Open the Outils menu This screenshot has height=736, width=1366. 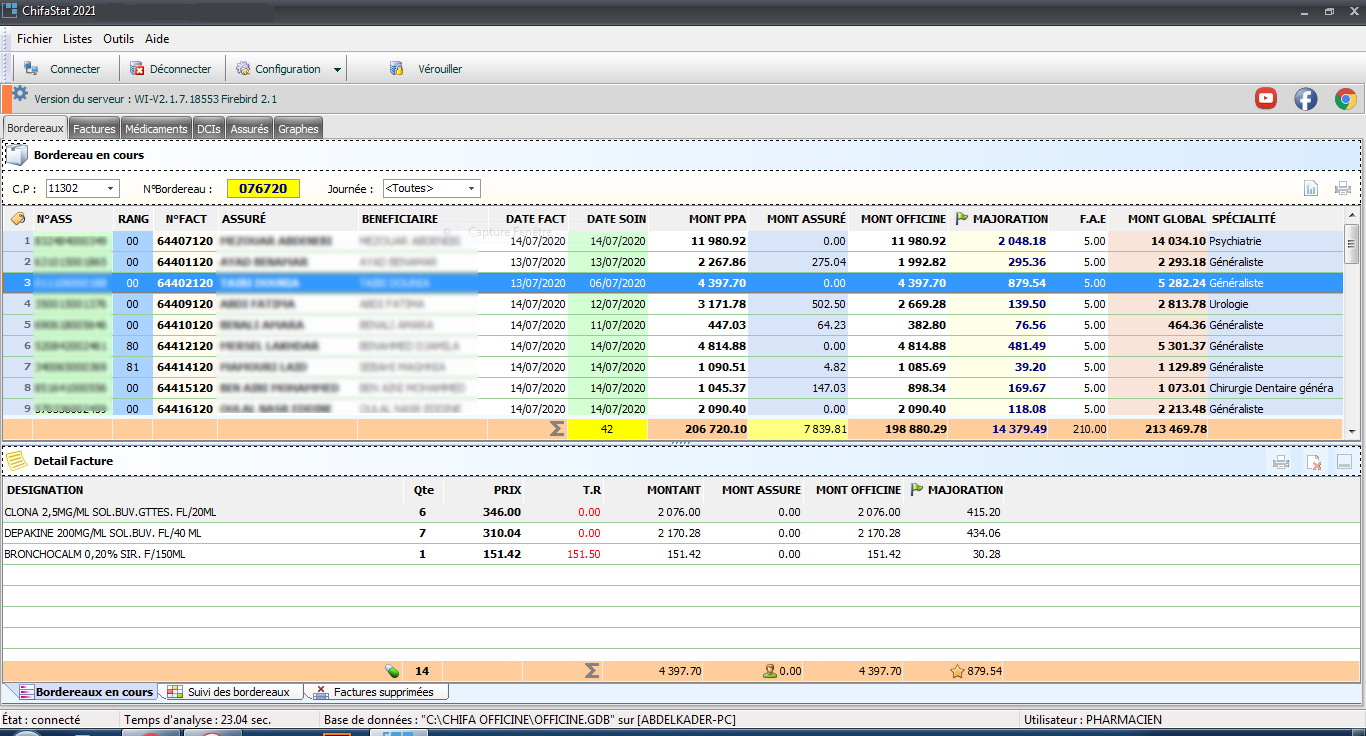[x=118, y=39]
